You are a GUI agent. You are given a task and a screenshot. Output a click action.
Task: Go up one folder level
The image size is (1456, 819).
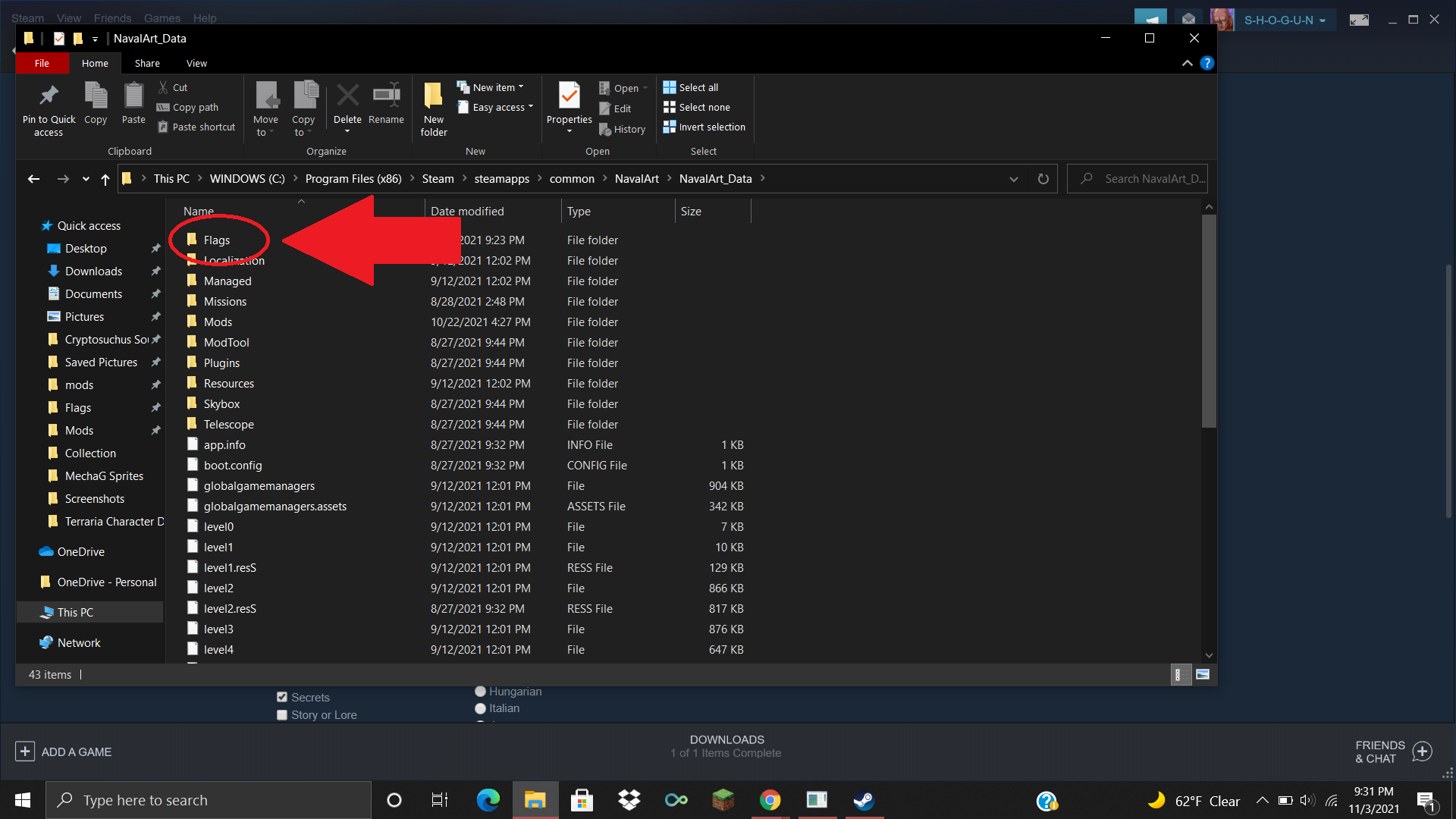pos(105,179)
